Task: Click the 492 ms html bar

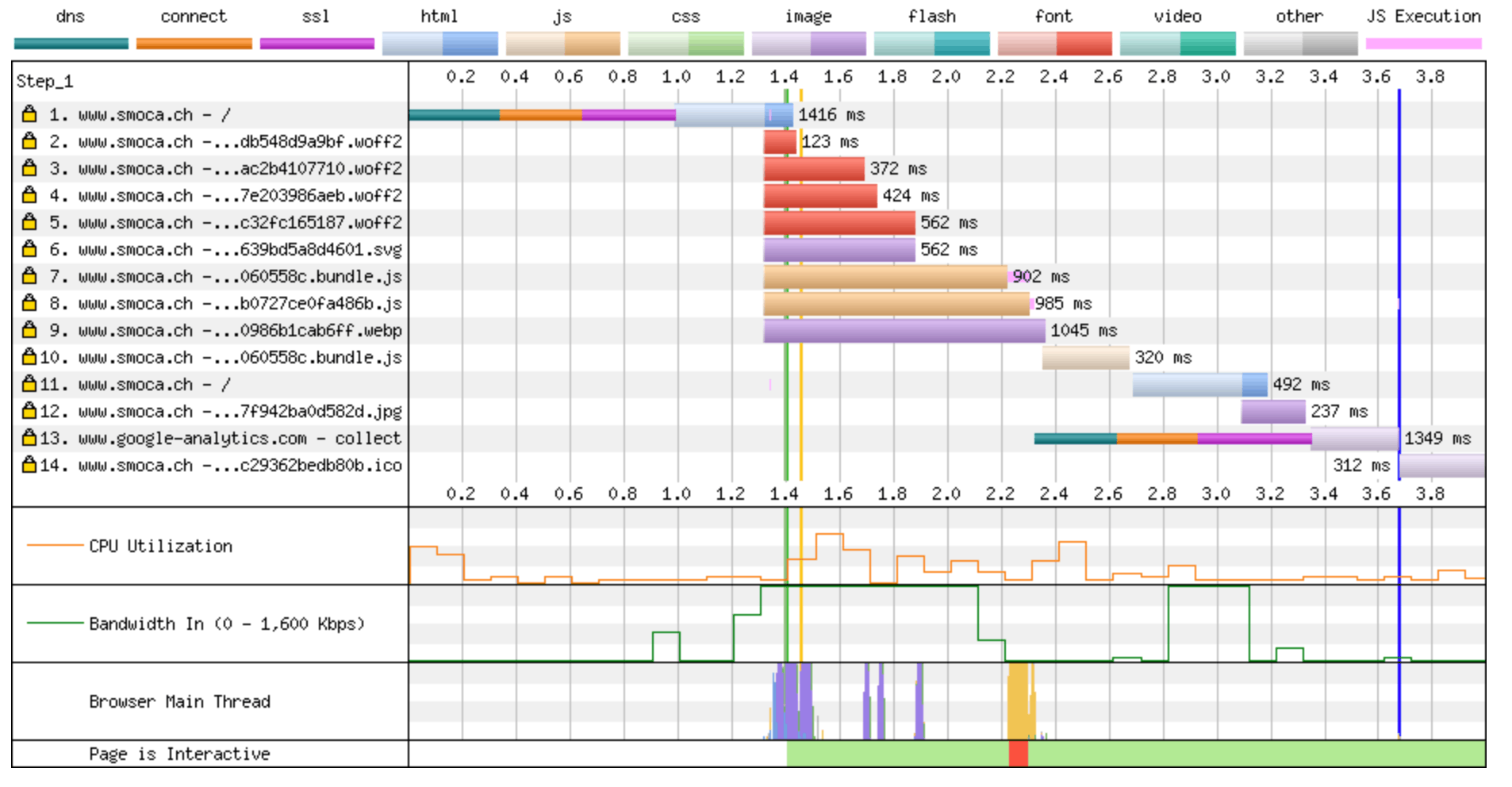Action: pos(1200,385)
